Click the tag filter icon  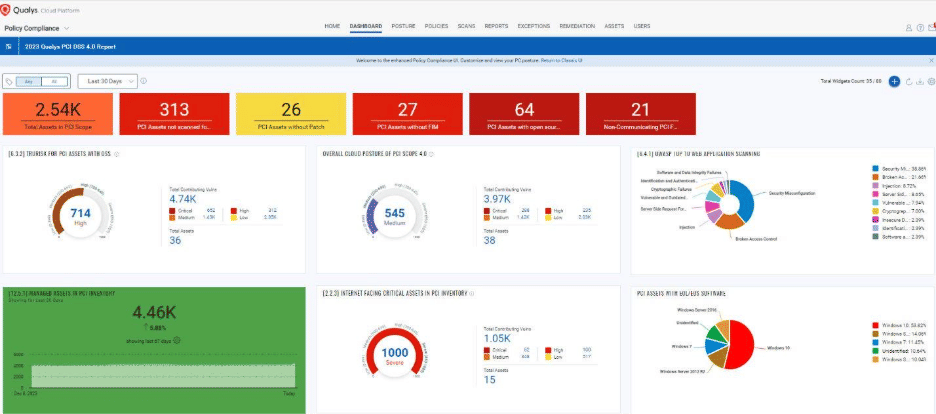click(x=9, y=81)
